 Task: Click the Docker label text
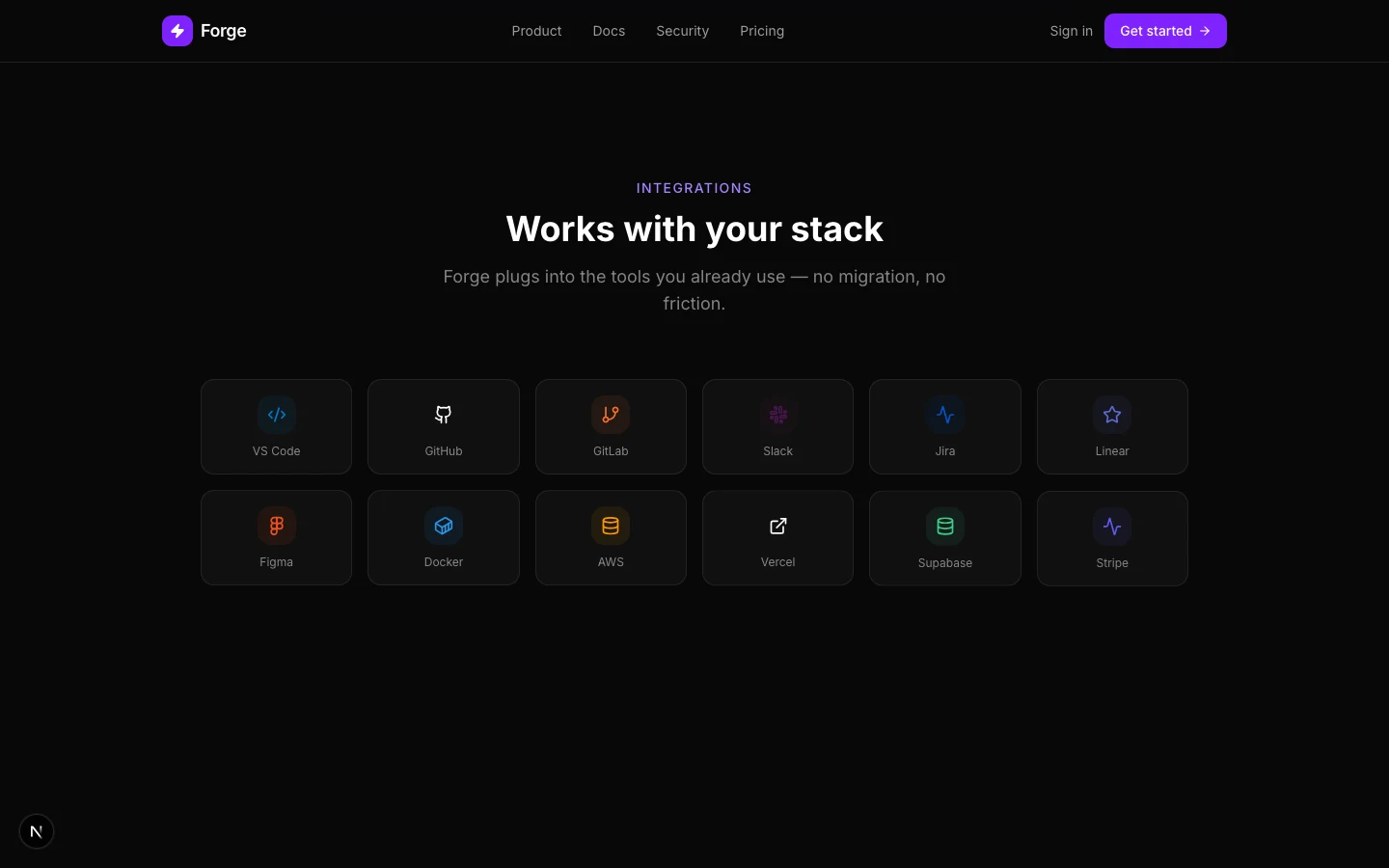click(x=444, y=562)
